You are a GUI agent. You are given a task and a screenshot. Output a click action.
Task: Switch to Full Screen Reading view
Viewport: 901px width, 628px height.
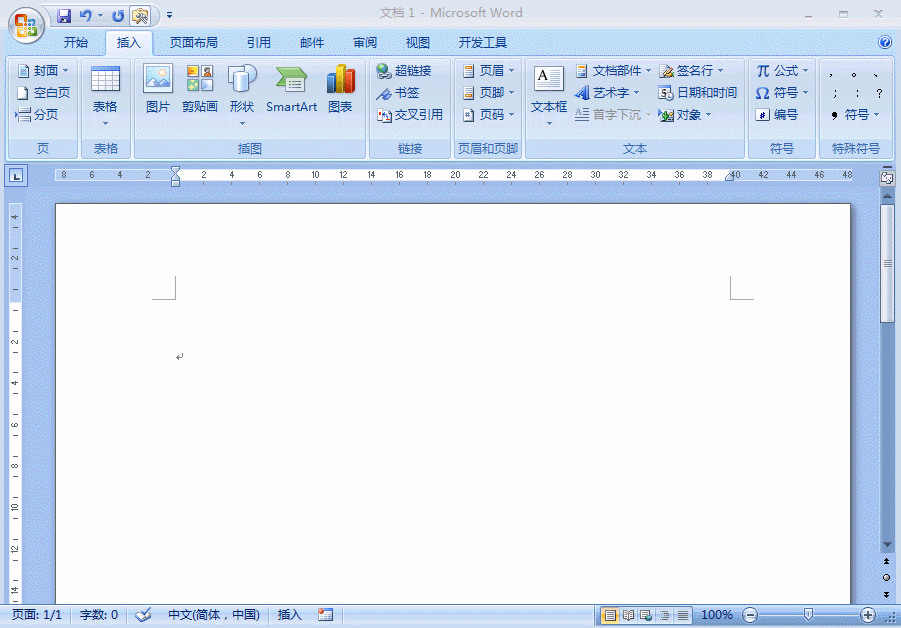(628, 615)
